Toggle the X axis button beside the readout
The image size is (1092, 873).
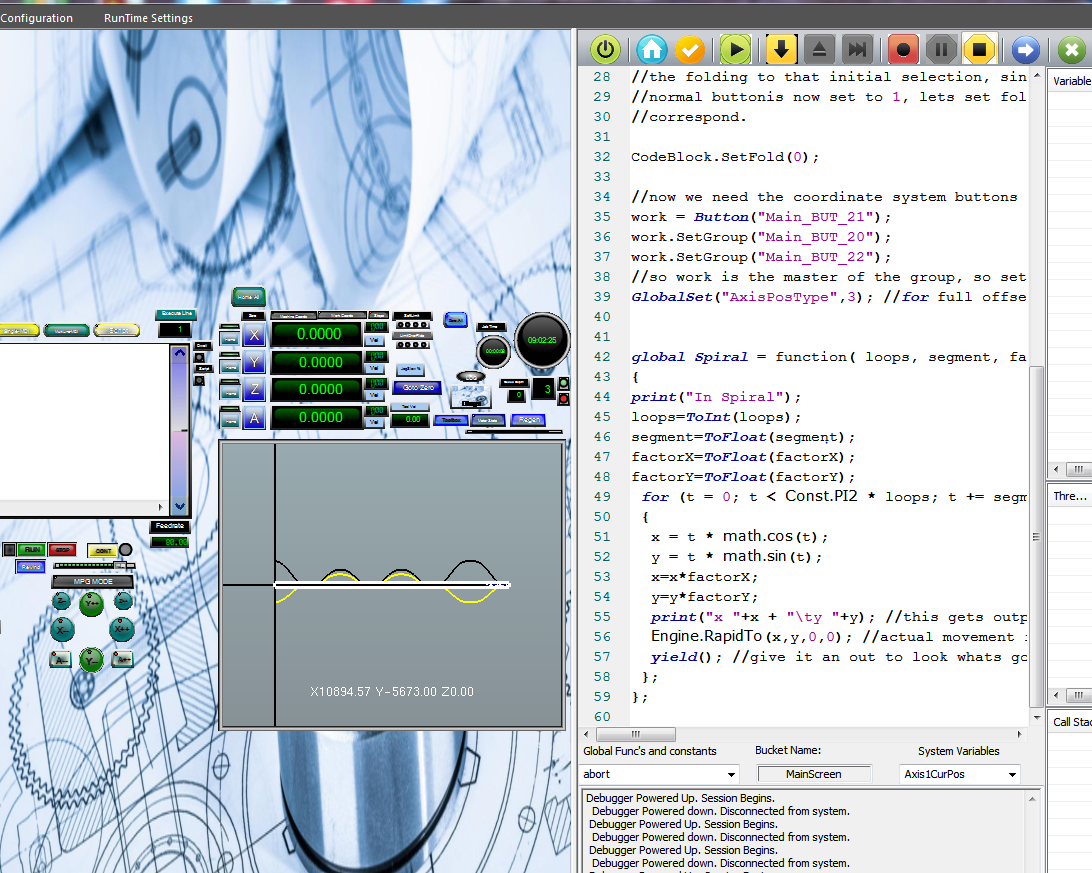pyautogui.click(x=254, y=335)
